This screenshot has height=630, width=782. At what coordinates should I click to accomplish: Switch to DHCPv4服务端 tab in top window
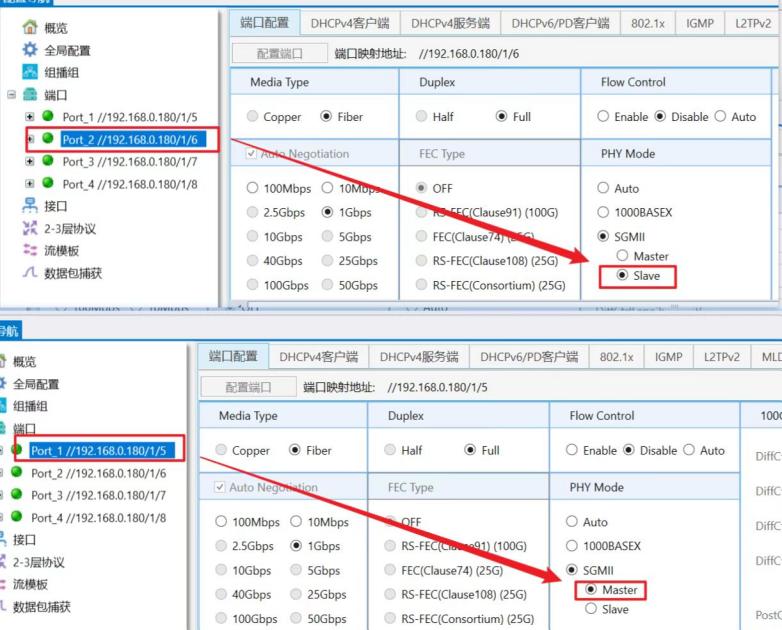tap(450, 23)
